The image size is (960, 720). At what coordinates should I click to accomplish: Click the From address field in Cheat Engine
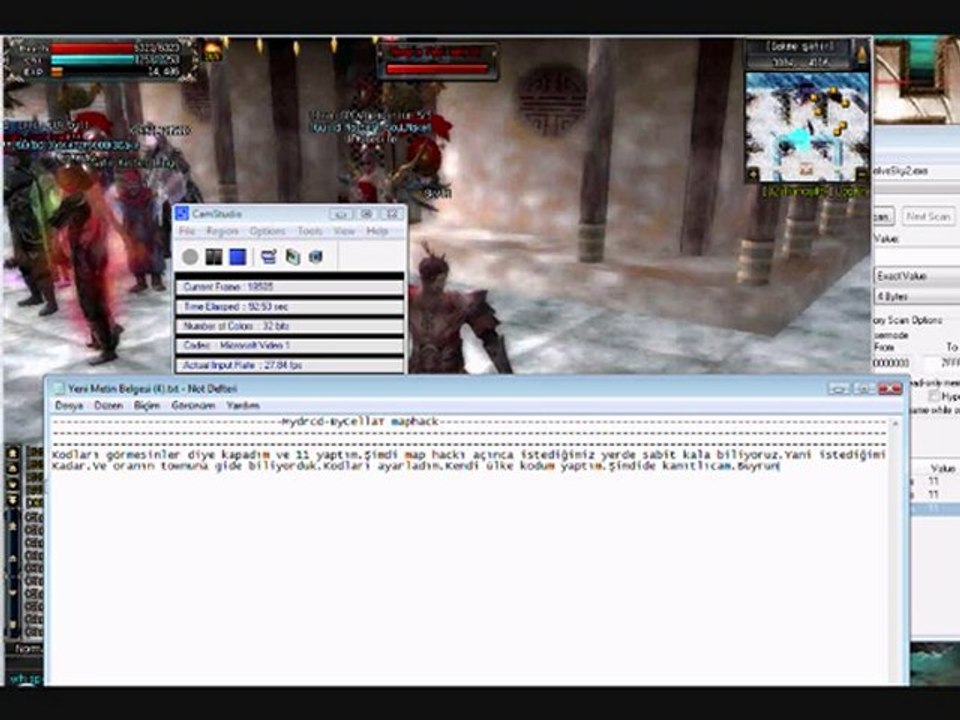click(891, 362)
